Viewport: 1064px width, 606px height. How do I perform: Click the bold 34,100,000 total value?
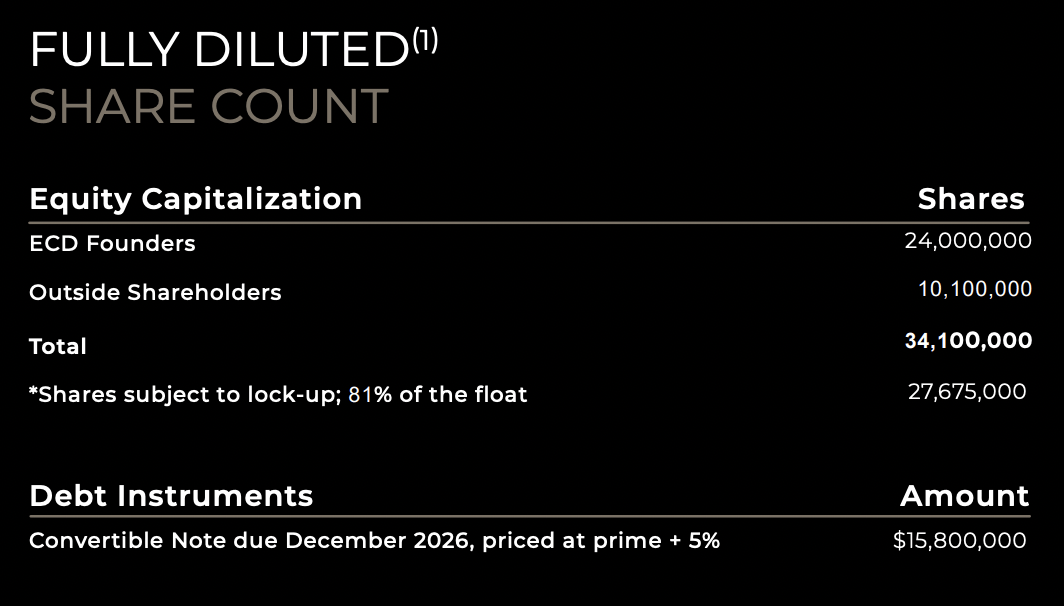[x=967, y=341]
